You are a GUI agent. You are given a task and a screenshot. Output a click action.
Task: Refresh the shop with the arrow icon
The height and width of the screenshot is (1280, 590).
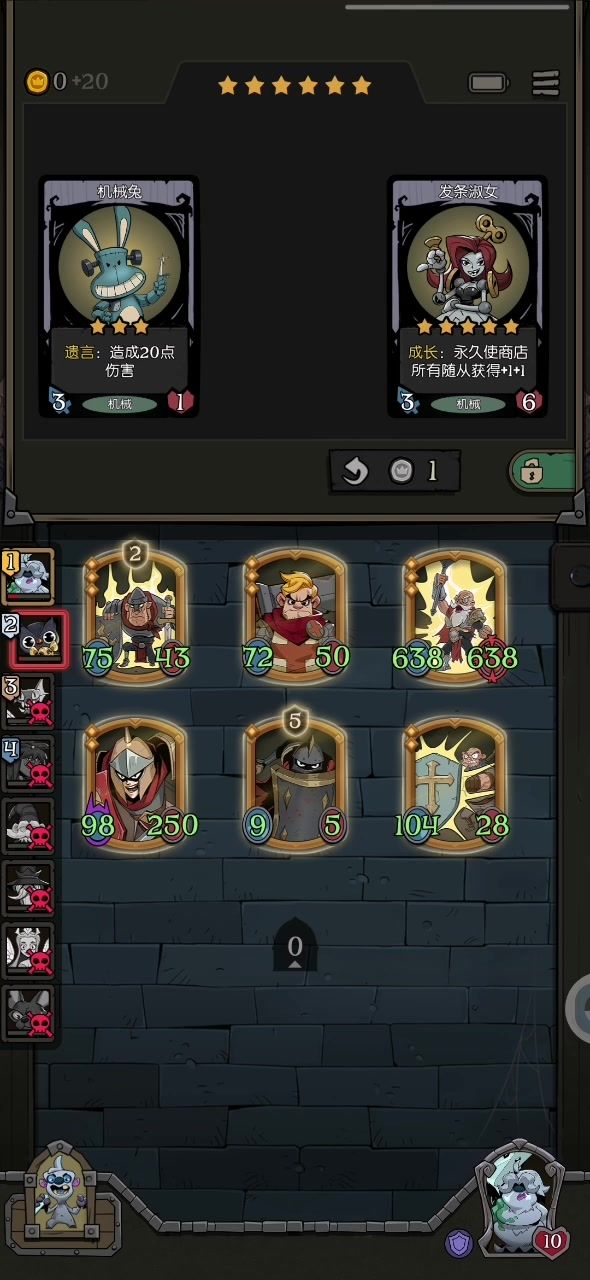(x=355, y=472)
